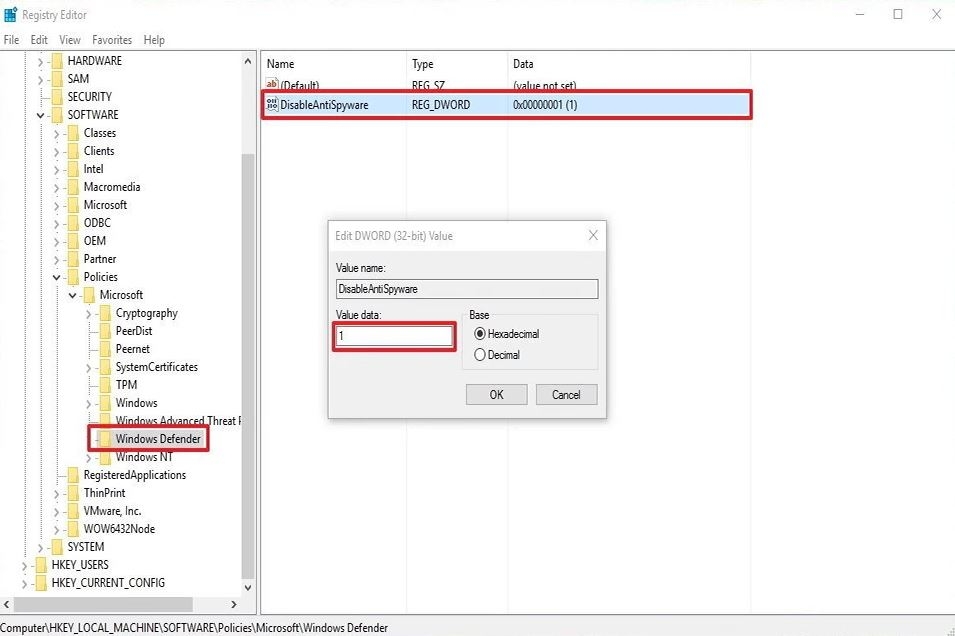
Task: Expand the HARDWARE registry key
Action: (39, 60)
